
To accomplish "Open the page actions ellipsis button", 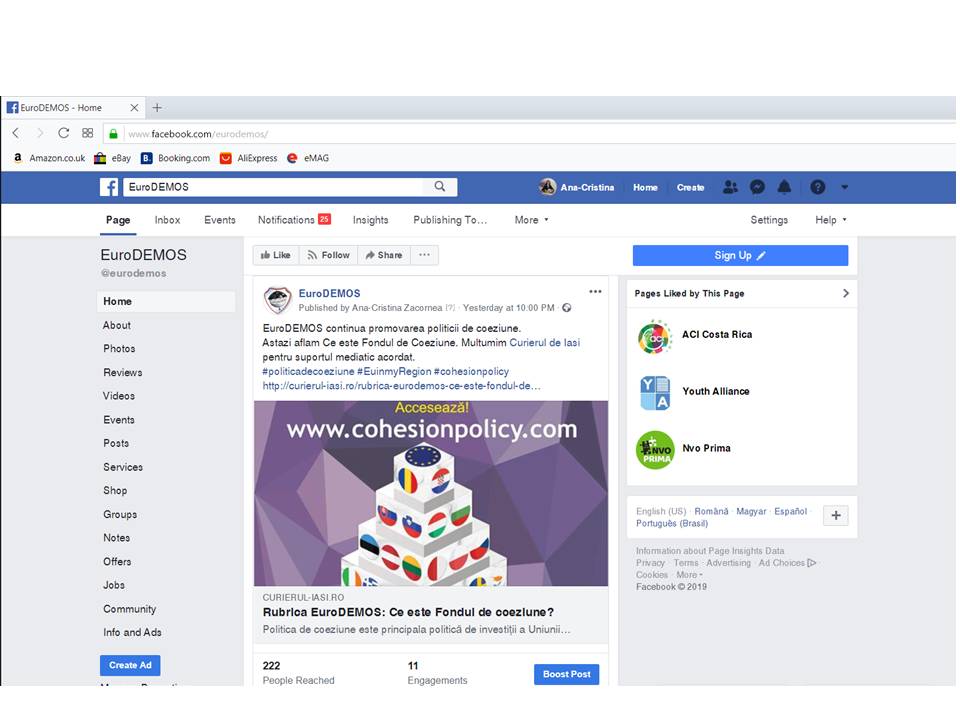I will pos(424,255).
